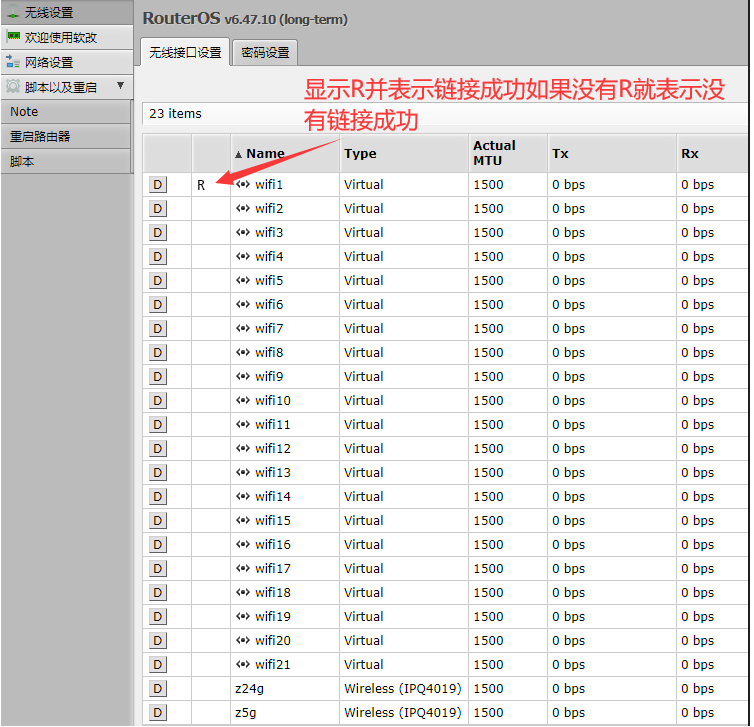Toggle the D disable button for wifi7
Viewport: 754px width, 727px height.
click(158, 329)
